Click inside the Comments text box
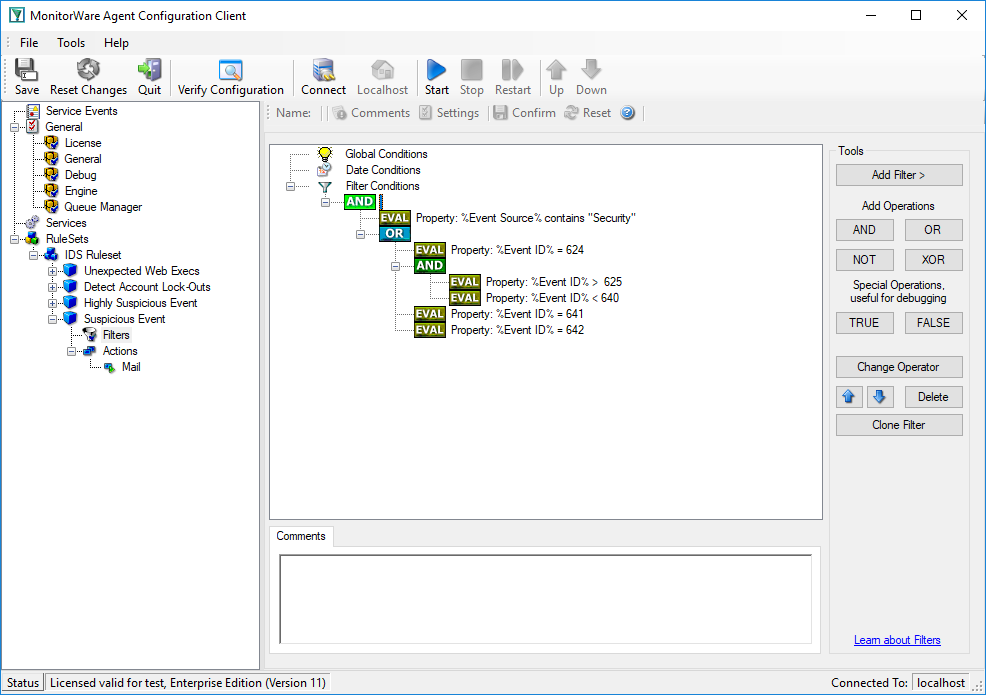 click(545, 599)
